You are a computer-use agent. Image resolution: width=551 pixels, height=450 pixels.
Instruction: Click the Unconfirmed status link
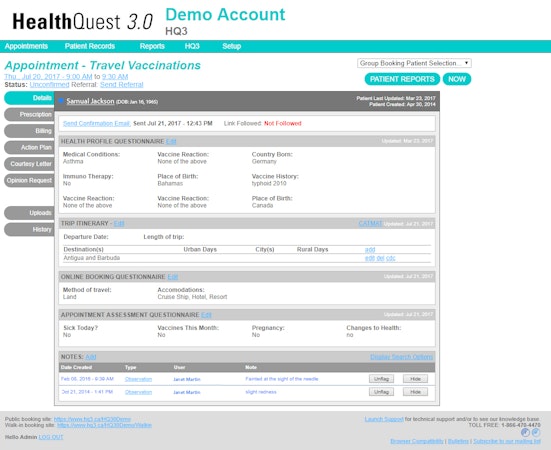[x=49, y=85]
